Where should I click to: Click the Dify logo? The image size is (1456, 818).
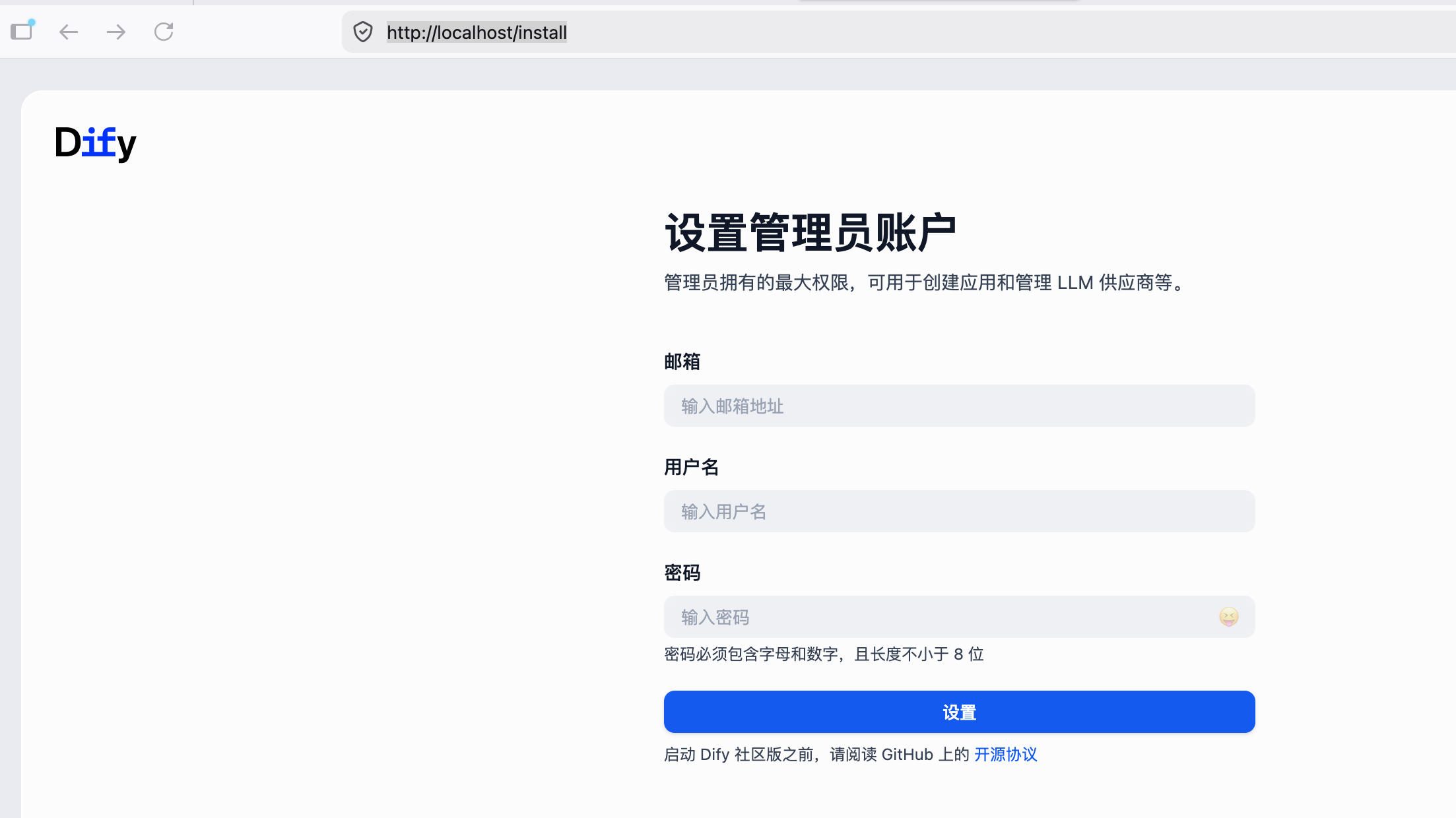tap(96, 143)
